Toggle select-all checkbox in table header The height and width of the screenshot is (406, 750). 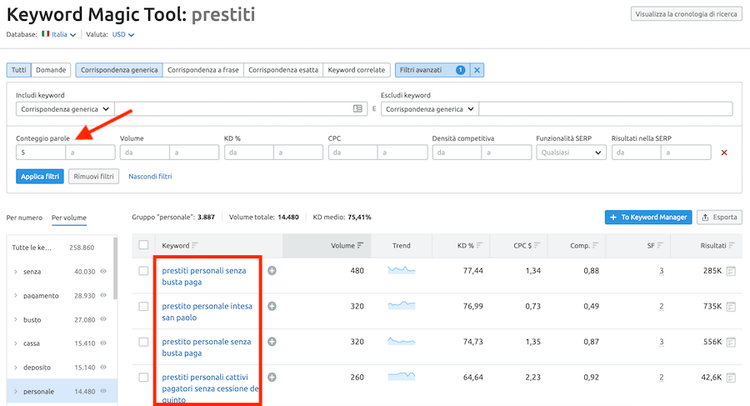click(x=143, y=245)
